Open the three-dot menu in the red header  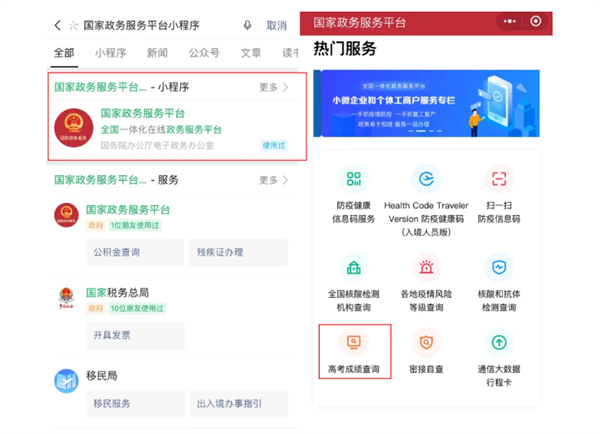tap(509, 21)
